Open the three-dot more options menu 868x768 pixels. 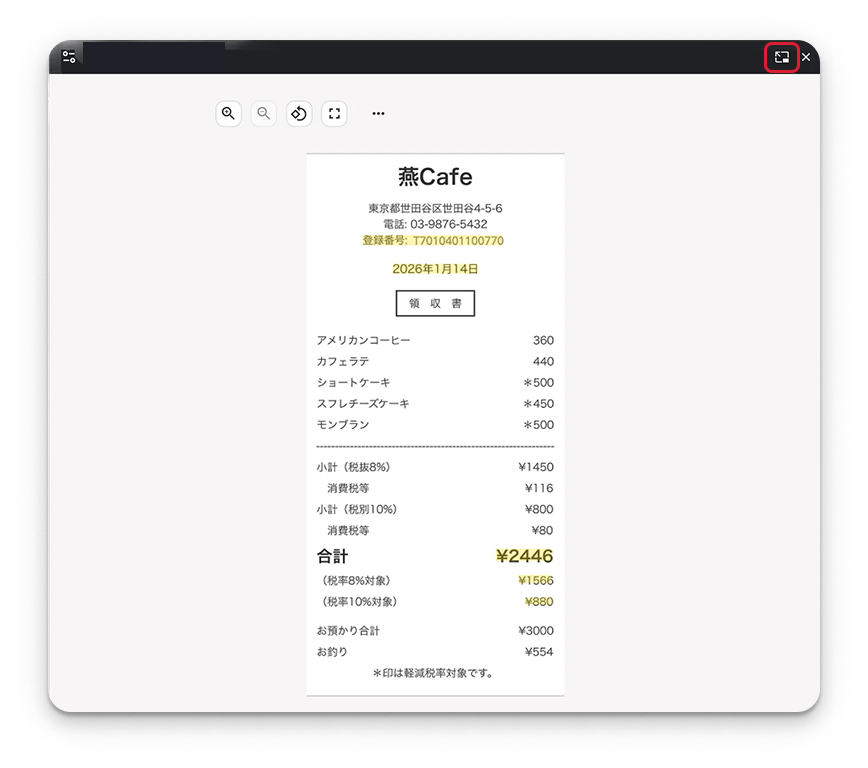[378, 114]
